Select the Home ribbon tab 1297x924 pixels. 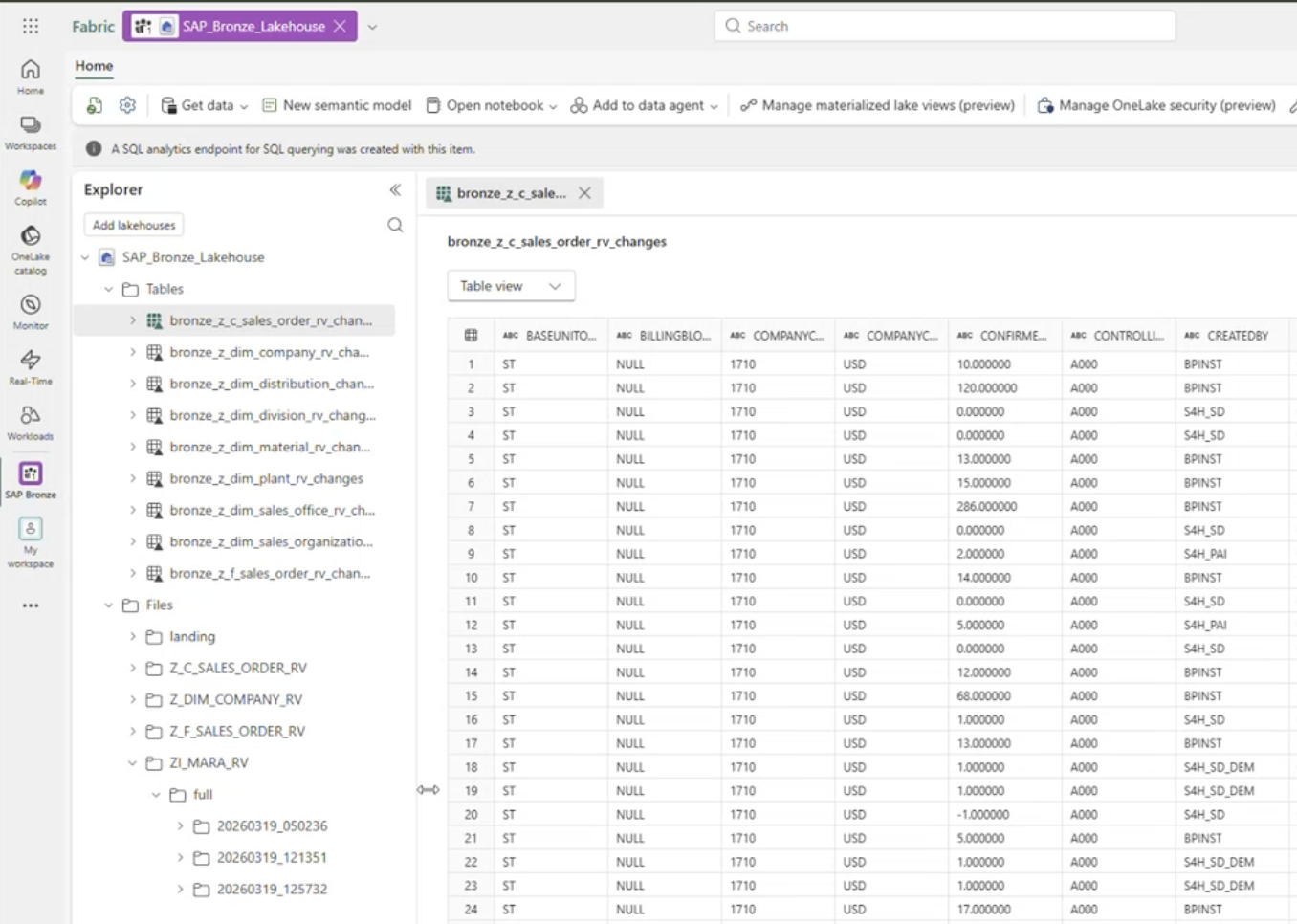[x=94, y=66]
